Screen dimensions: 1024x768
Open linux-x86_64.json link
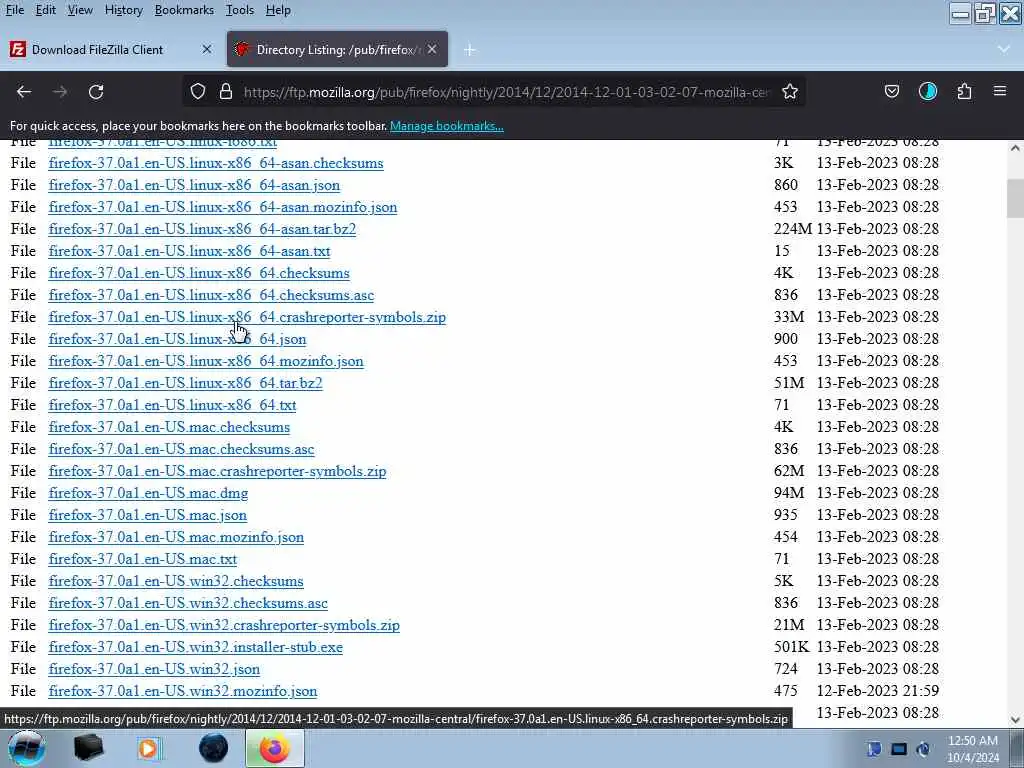point(177,340)
